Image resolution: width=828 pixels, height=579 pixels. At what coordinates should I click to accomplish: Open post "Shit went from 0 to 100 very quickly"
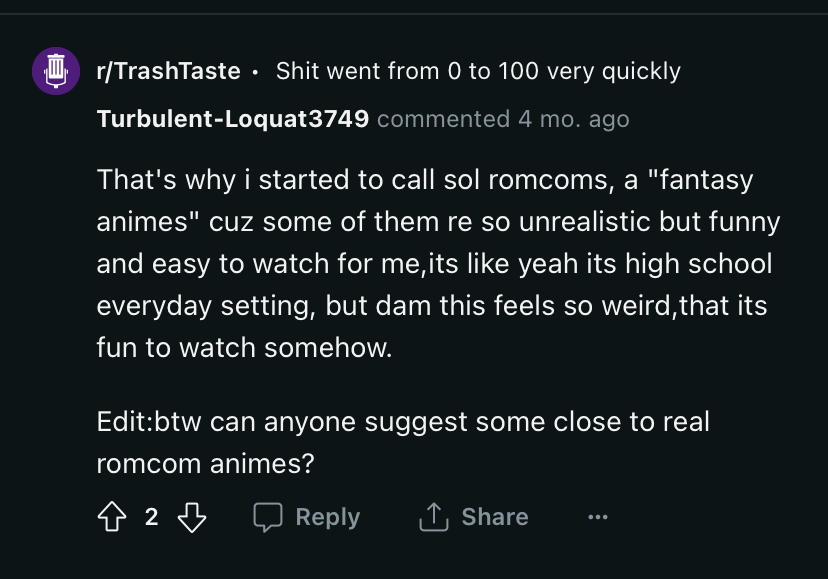click(478, 71)
